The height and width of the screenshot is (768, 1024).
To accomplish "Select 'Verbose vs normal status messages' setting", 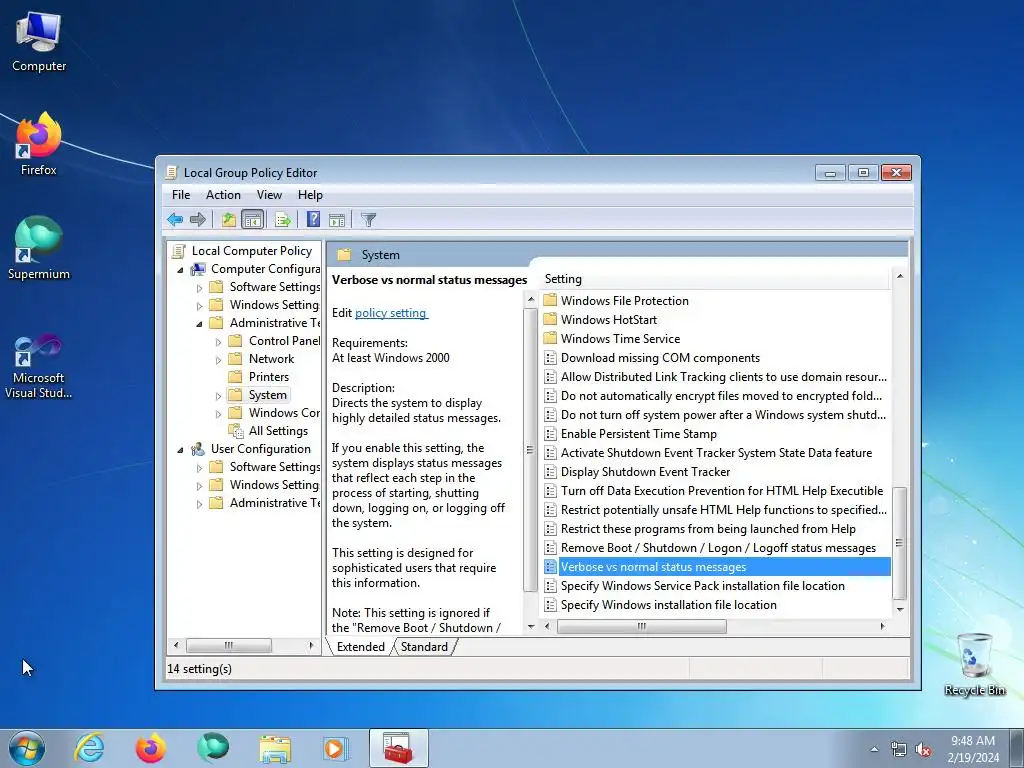I will pyautogui.click(x=716, y=567).
